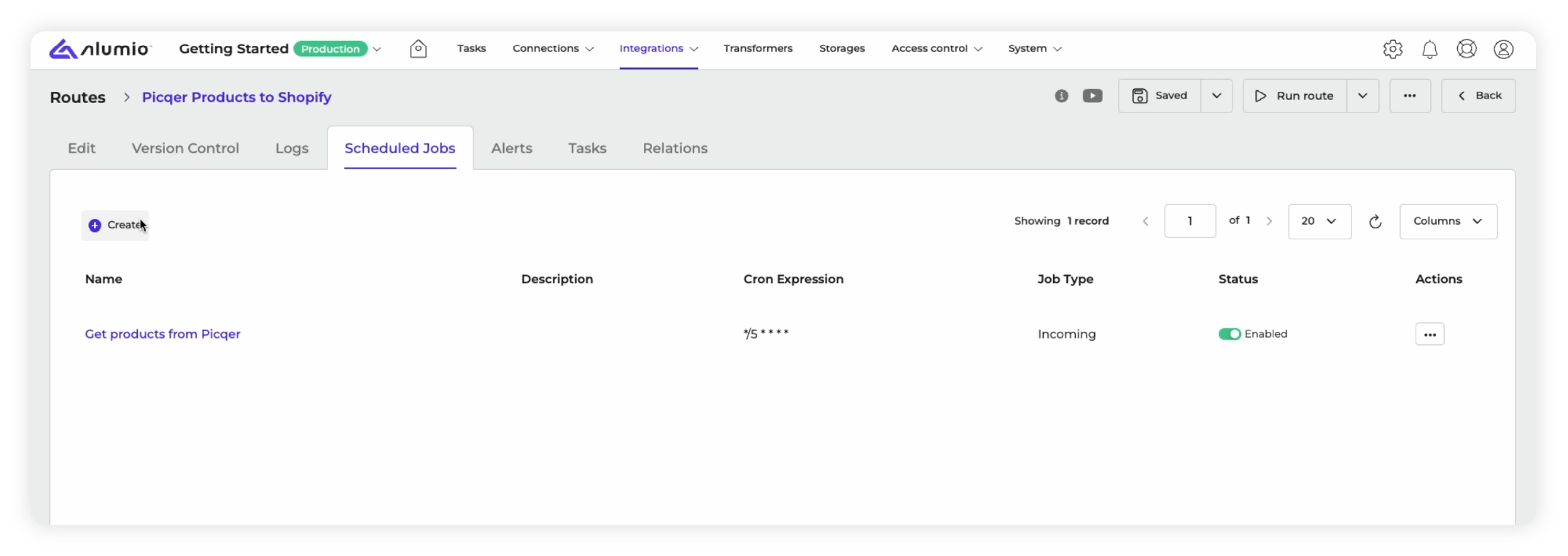Select the Scheduled Jobs tab

pos(400,148)
